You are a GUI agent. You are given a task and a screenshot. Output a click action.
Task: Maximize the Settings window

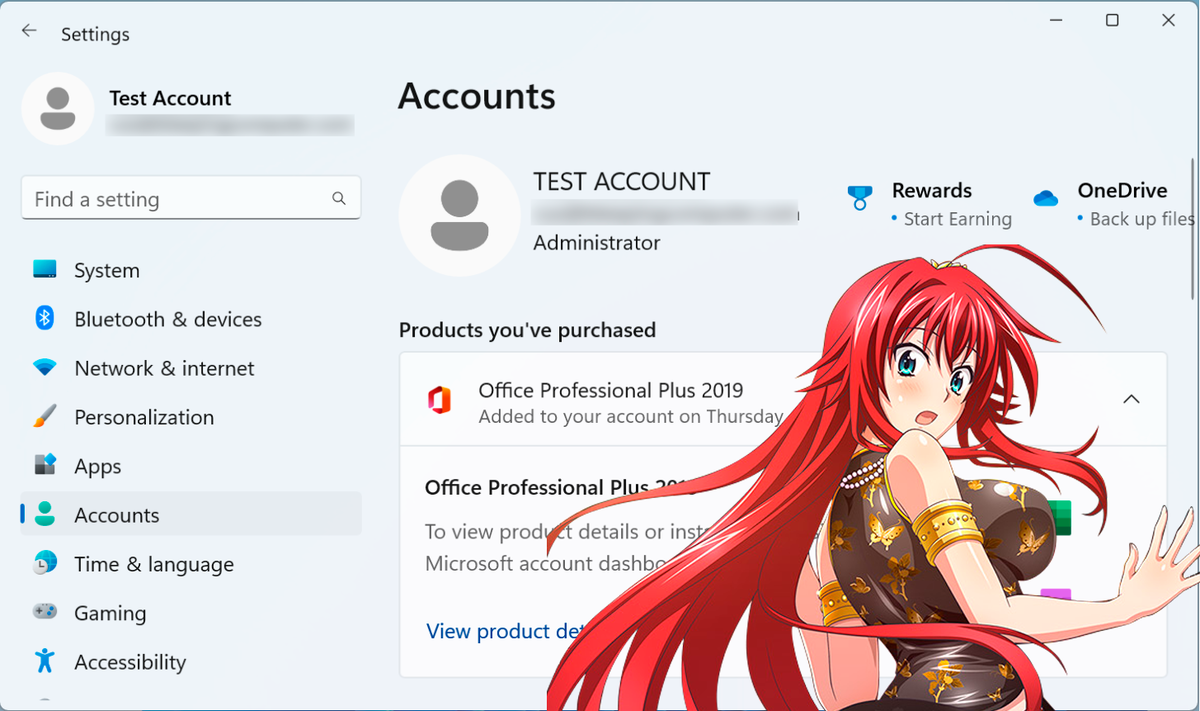pyautogui.click(x=1112, y=20)
